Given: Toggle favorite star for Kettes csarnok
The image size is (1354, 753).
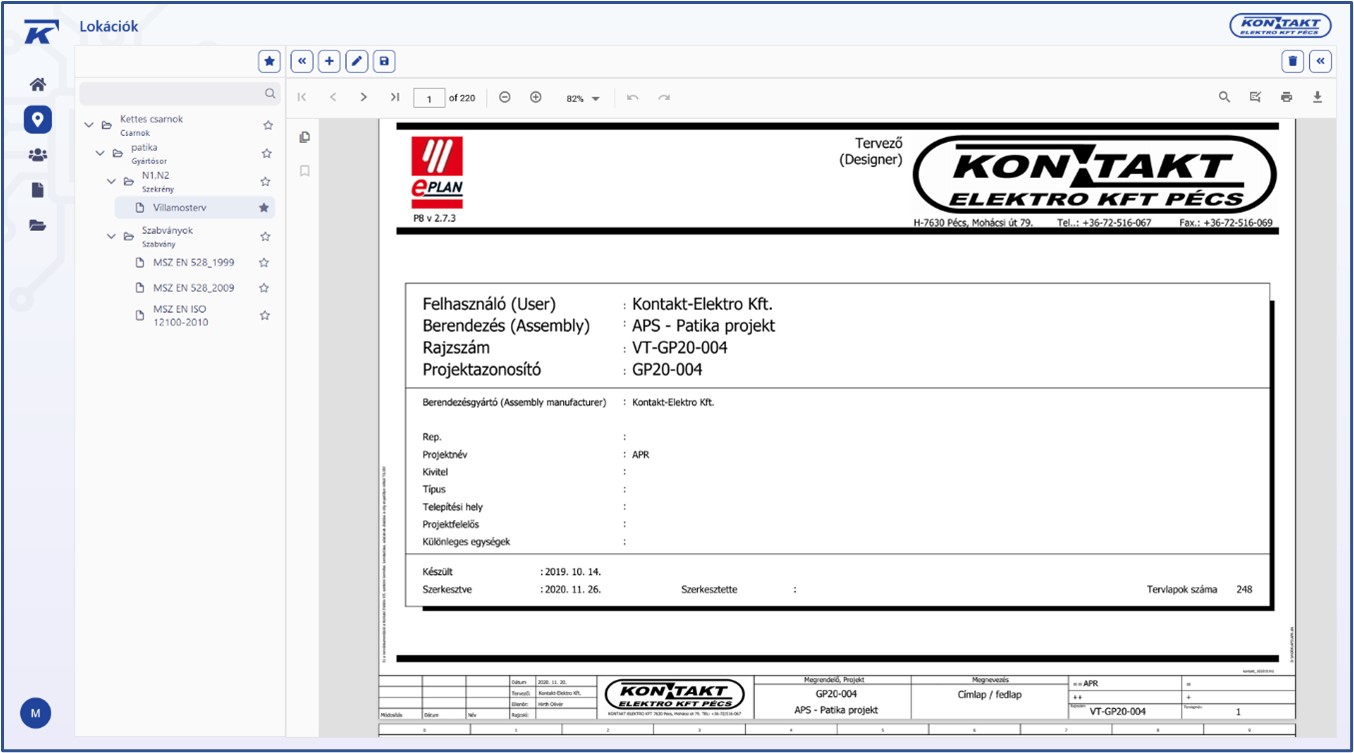Looking at the screenshot, I should 267,125.
